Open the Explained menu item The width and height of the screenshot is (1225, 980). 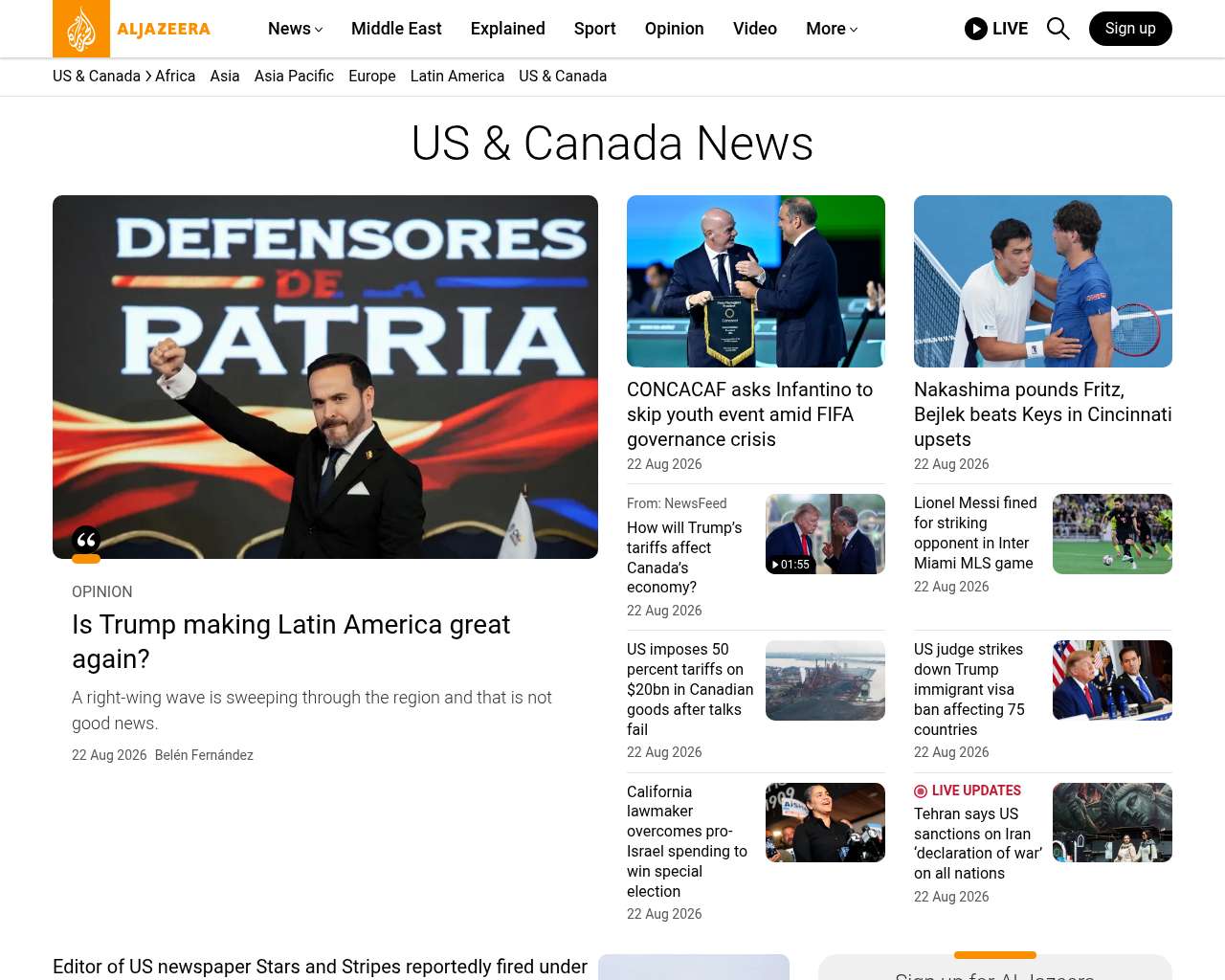507,29
